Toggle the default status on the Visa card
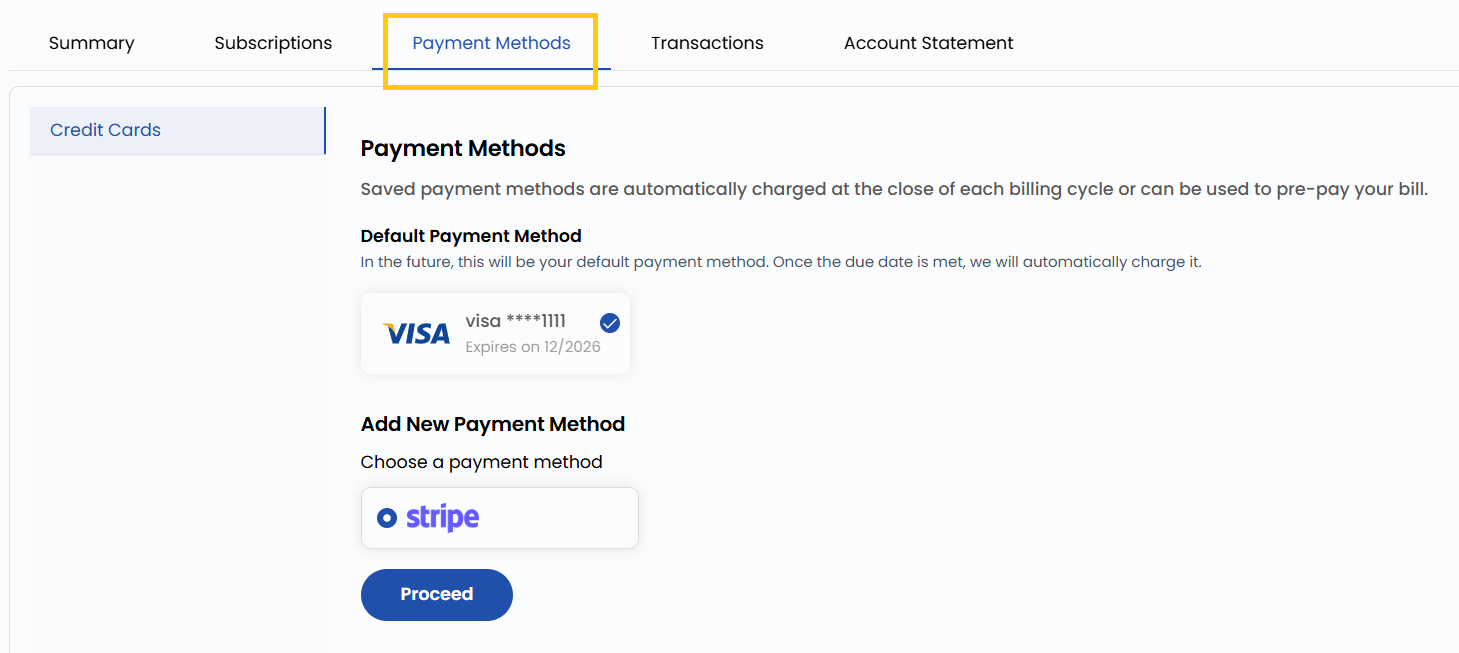Image resolution: width=1459 pixels, height=653 pixels. click(x=609, y=322)
